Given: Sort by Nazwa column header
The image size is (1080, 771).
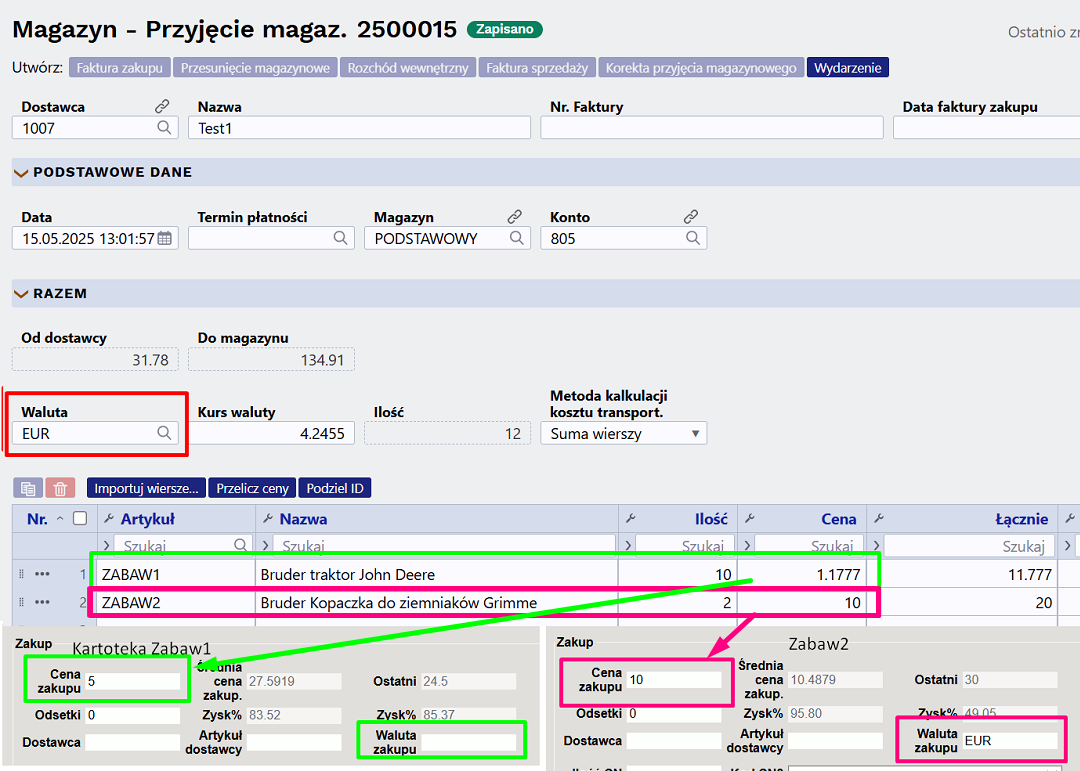Looking at the screenshot, I should point(303,519).
